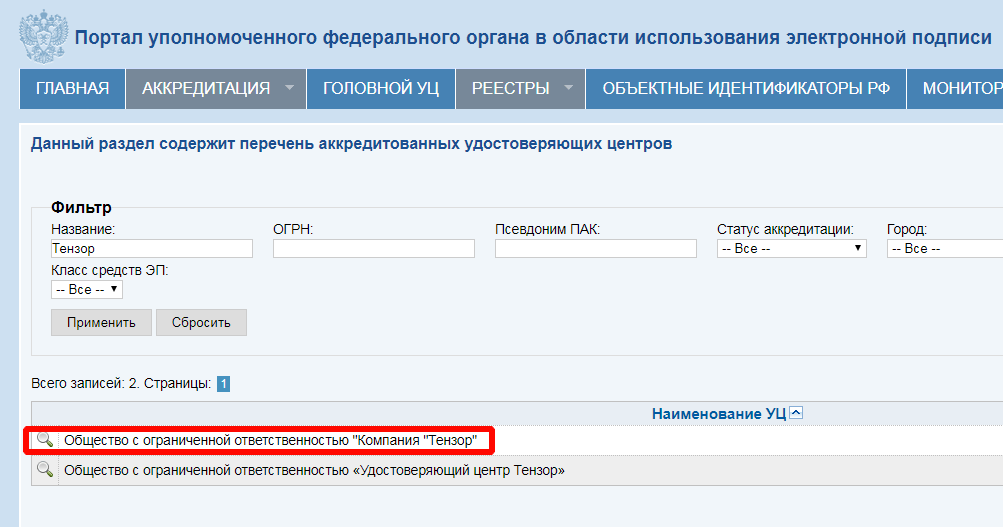
Task: Open the Город dropdown
Action: (944, 249)
